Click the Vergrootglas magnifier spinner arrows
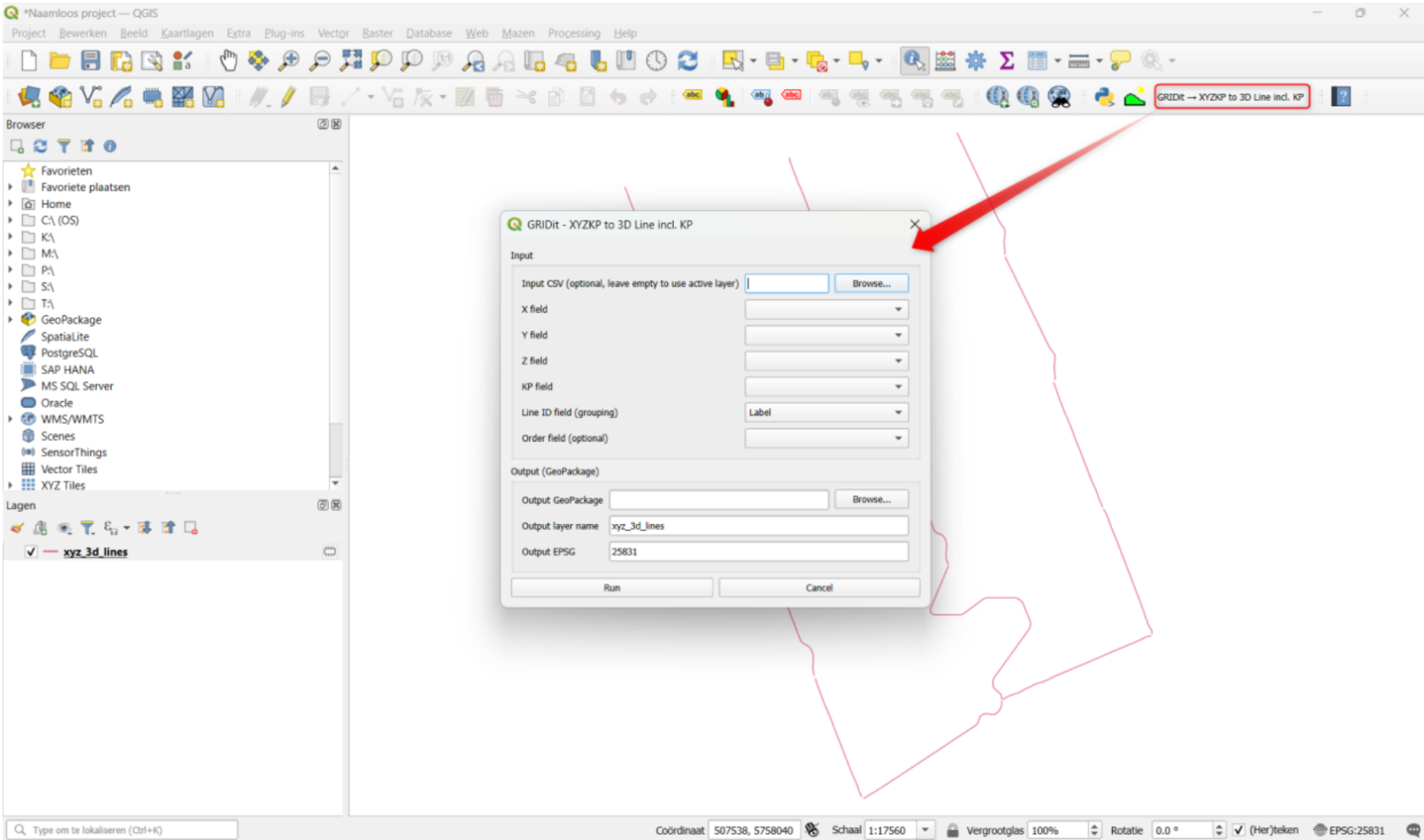 tap(1094, 830)
